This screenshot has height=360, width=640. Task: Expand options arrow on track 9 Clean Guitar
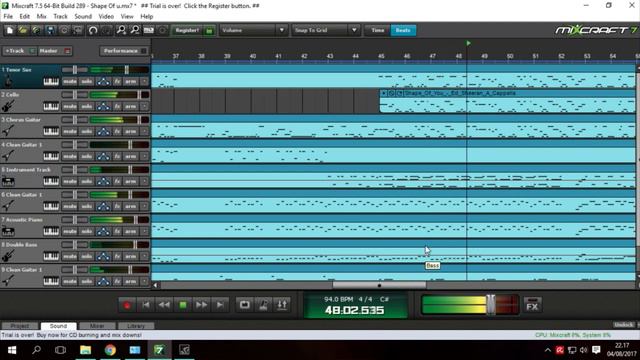tap(144, 281)
